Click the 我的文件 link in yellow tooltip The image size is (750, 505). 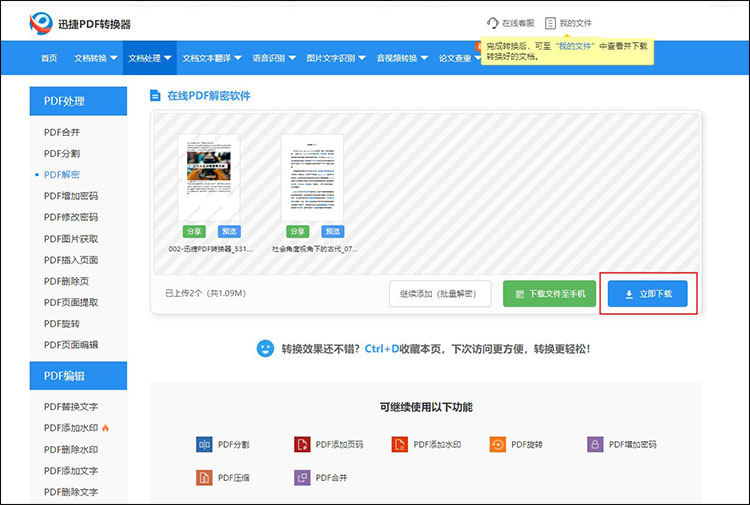[575, 46]
